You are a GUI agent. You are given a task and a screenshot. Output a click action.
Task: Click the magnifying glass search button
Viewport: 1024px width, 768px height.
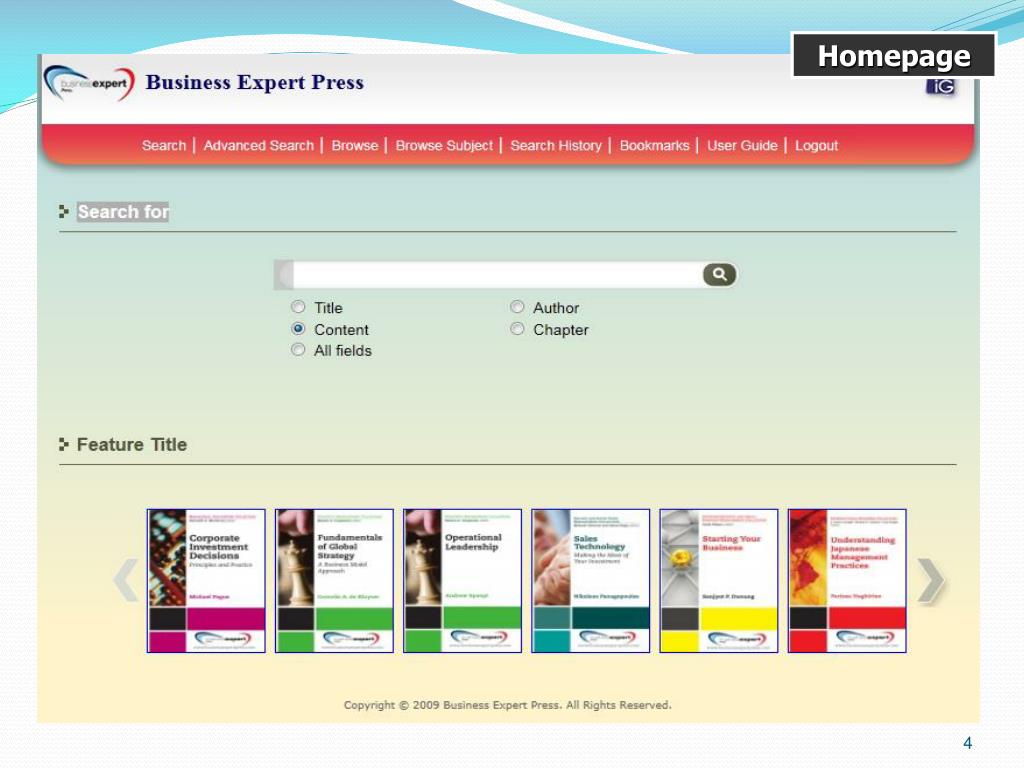[x=719, y=275]
